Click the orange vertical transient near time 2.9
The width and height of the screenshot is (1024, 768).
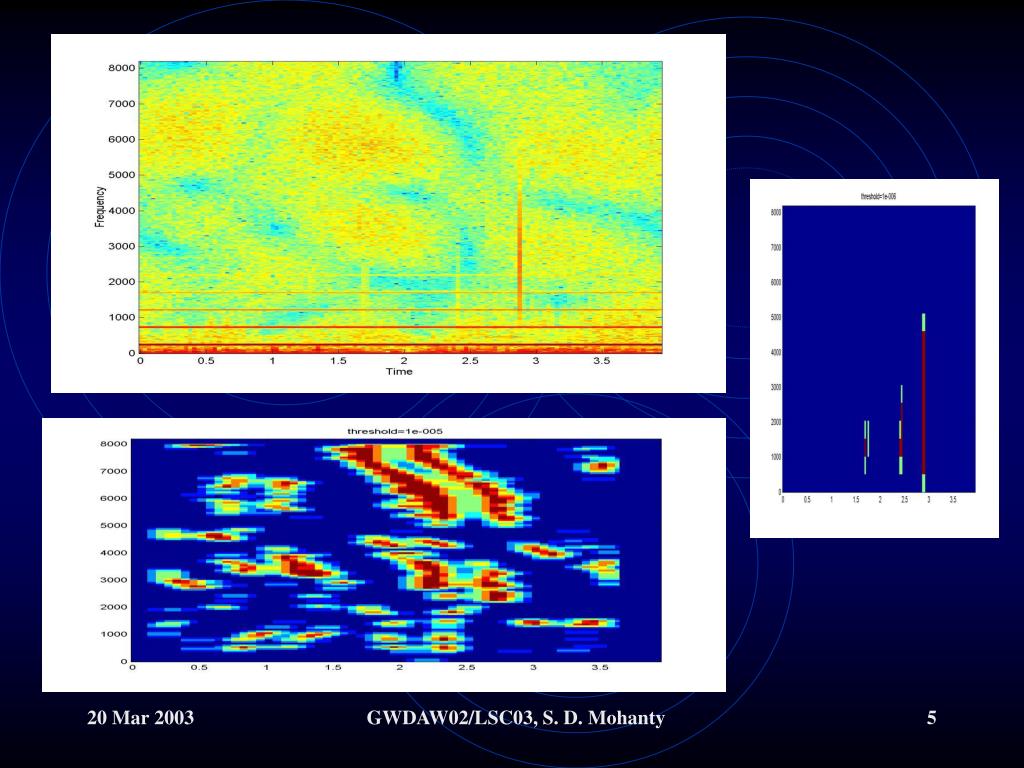tap(520, 245)
